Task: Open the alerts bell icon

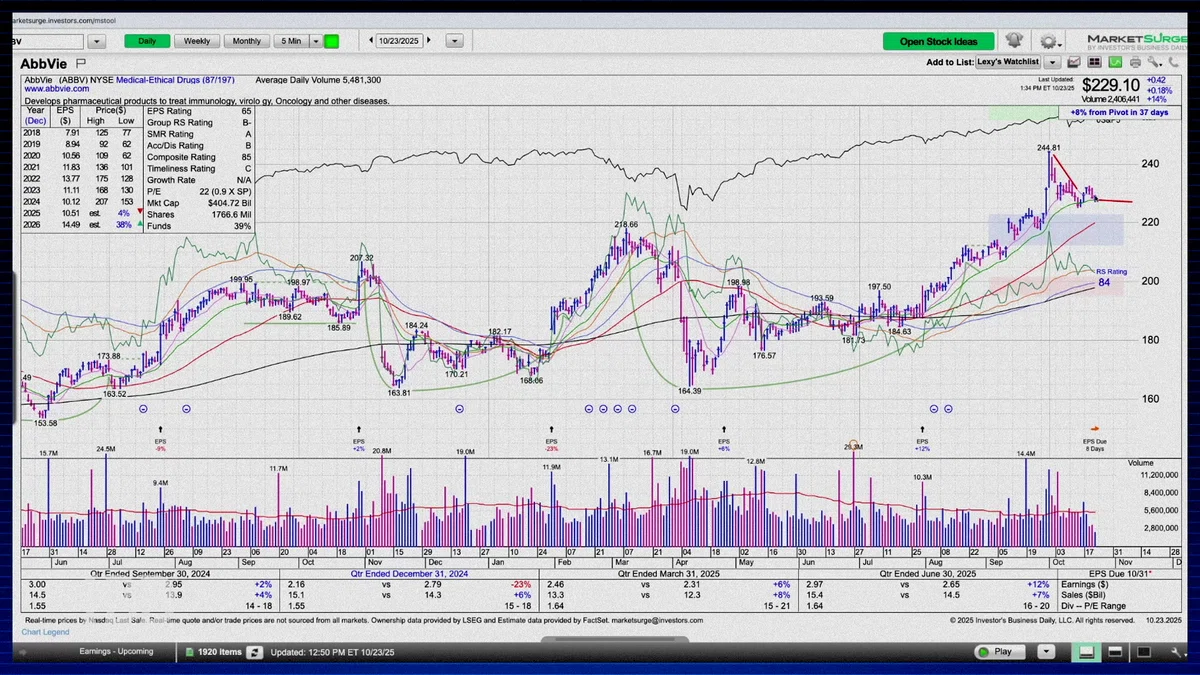Action: click(x=1014, y=41)
